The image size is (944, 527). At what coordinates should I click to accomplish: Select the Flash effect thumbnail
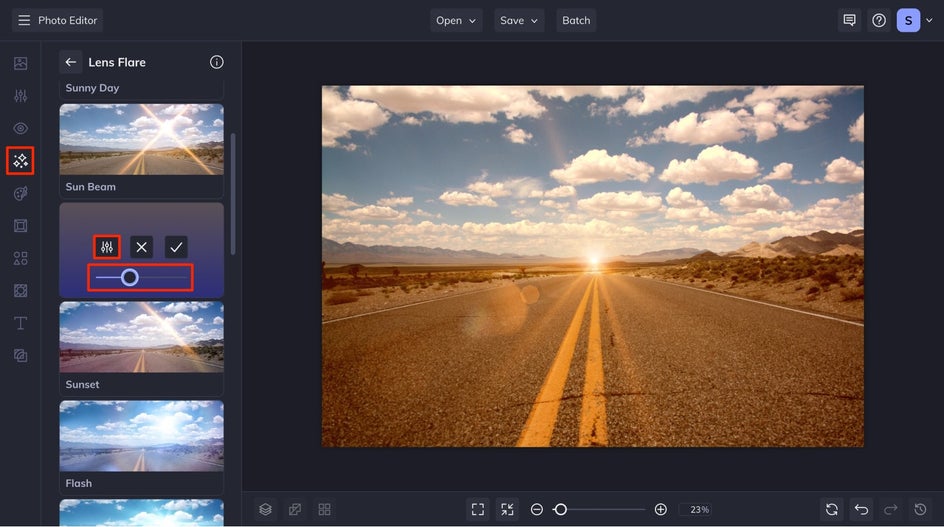pos(141,436)
